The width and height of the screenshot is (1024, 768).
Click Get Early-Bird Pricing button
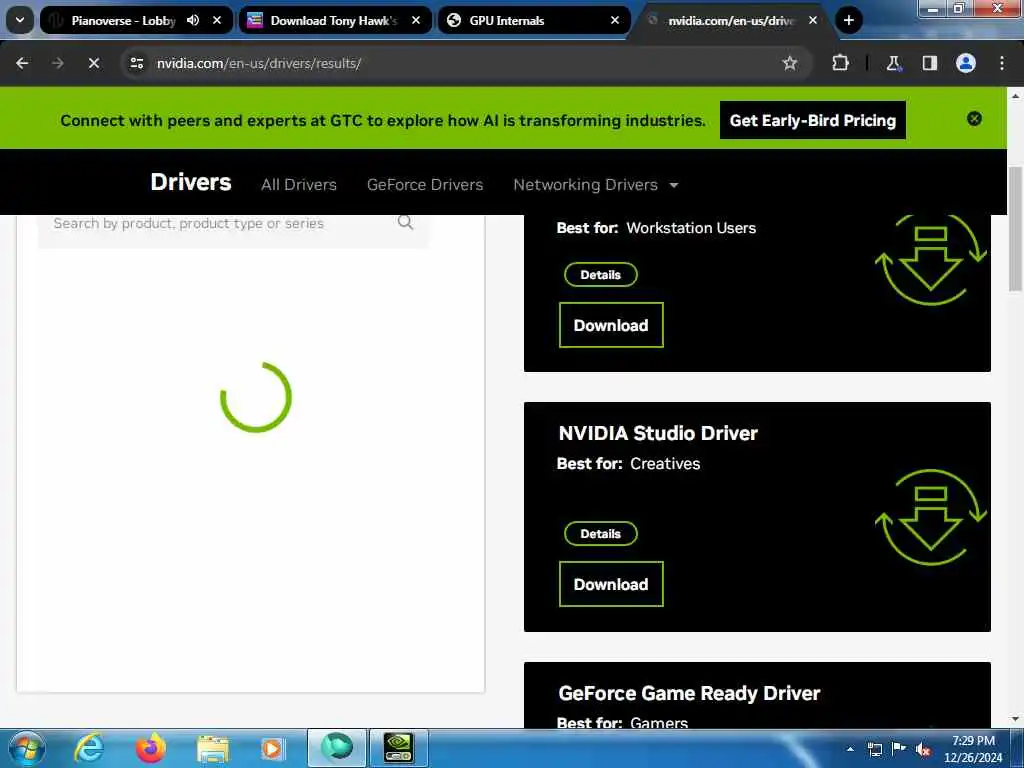(812, 120)
